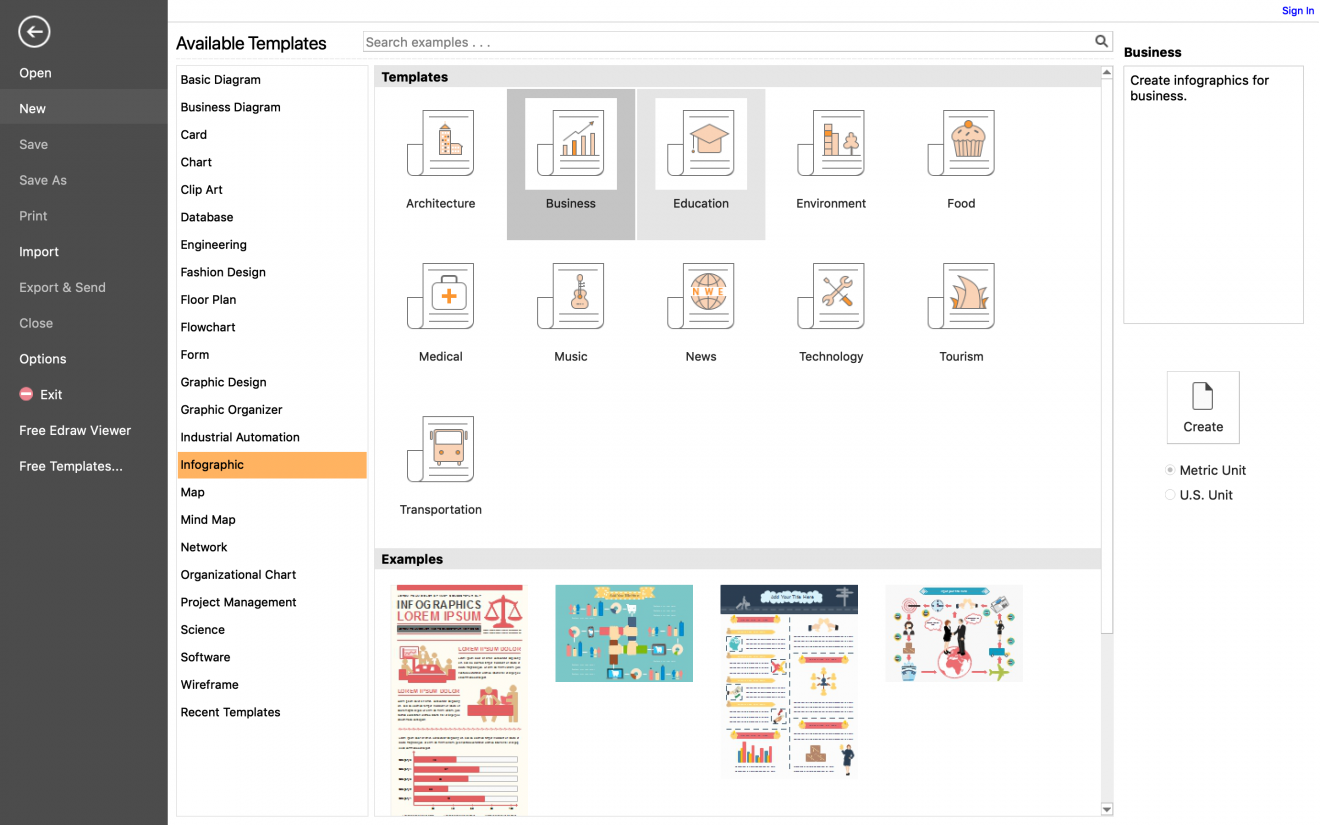This screenshot has height=825, width=1320.
Task: Open the Recent Templates category
Action: pyautogui.click(x=230, y=712)
